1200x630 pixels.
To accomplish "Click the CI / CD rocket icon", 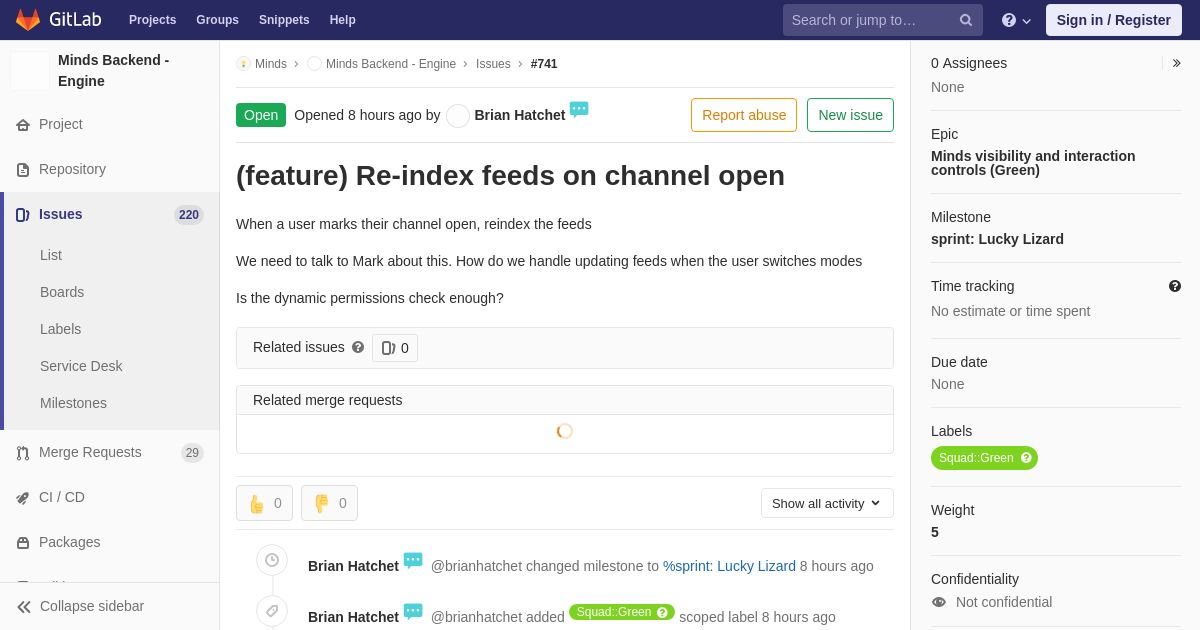I will point(23,498).
